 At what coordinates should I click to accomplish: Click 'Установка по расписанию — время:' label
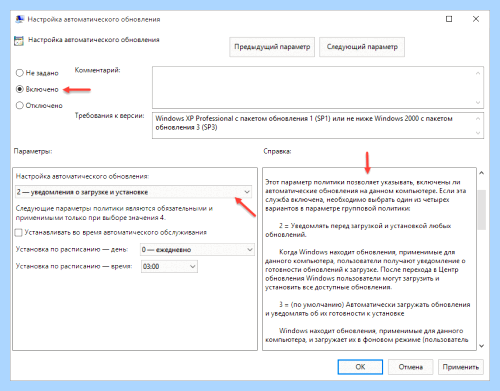tap(74, 266)
